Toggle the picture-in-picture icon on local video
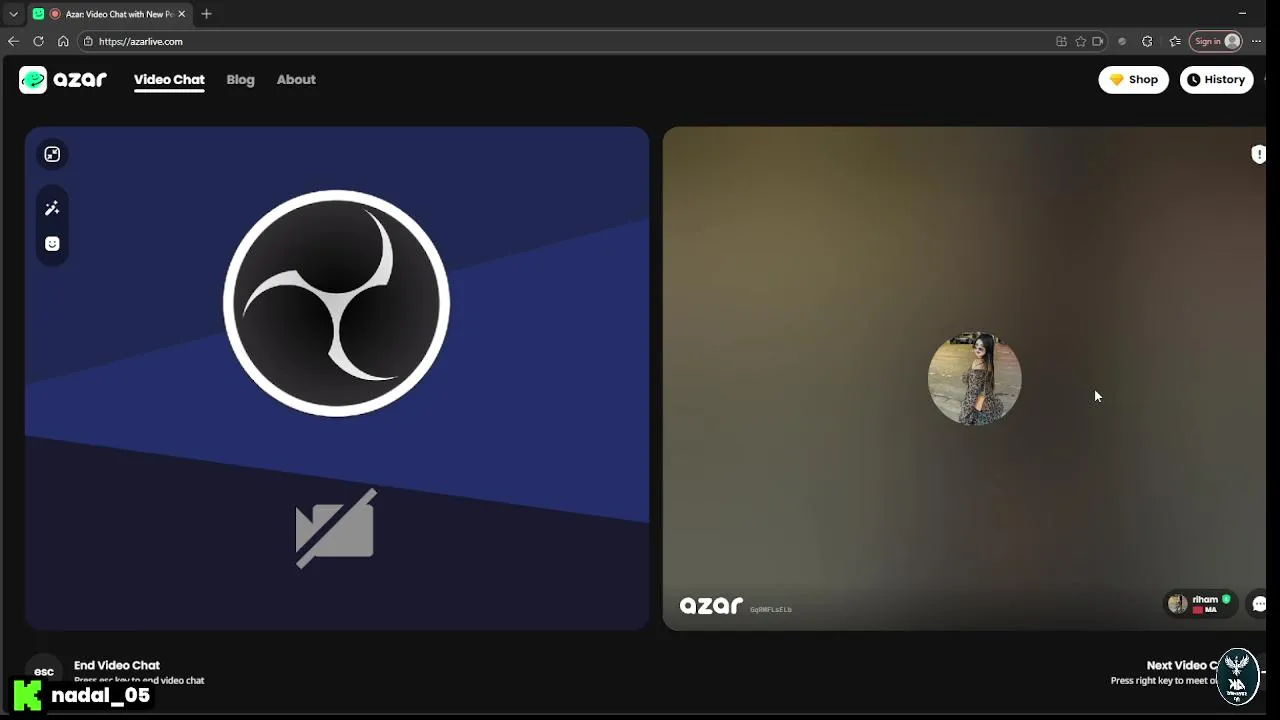 pos(52,154)
